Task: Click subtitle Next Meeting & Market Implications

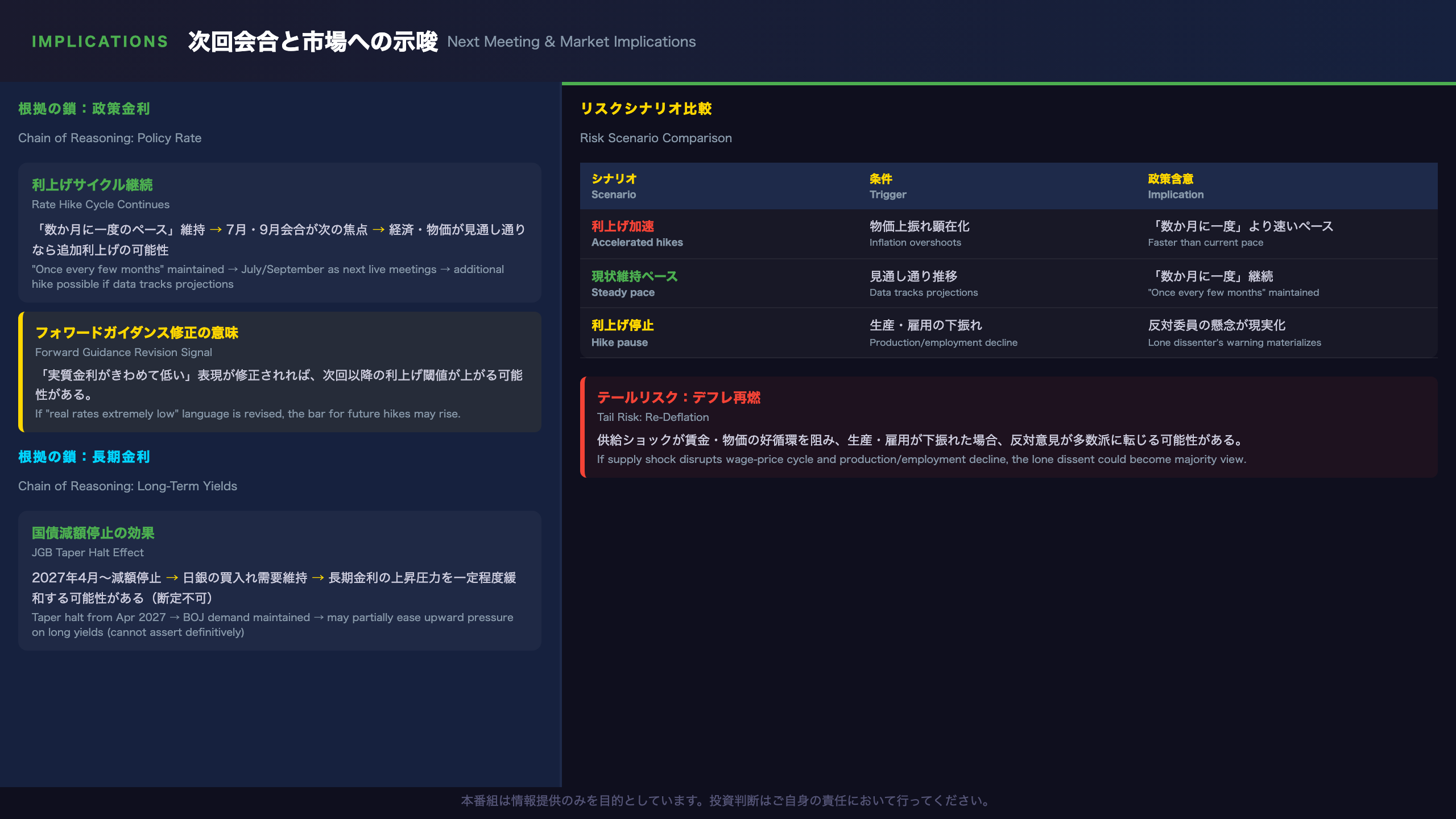Action: tap(571, 42)
